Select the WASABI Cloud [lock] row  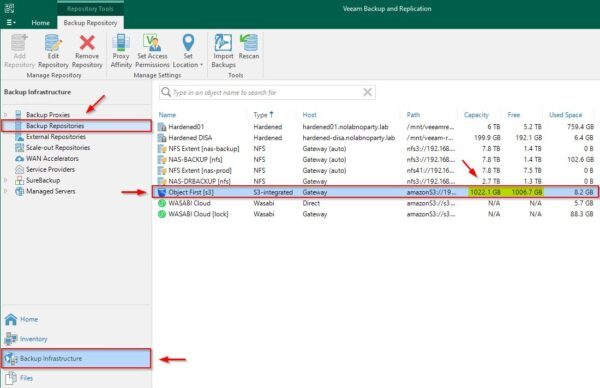(376, 214)
